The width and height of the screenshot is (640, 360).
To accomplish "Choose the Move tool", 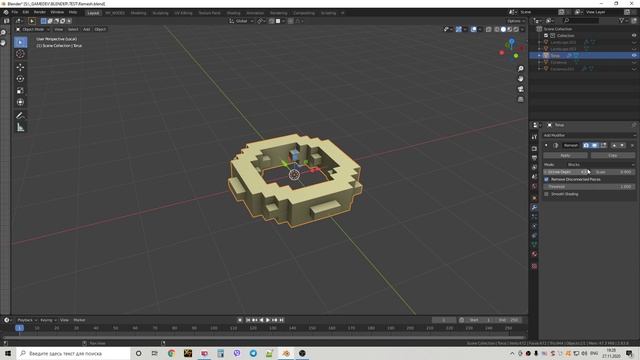I will (x=20, y=67).
